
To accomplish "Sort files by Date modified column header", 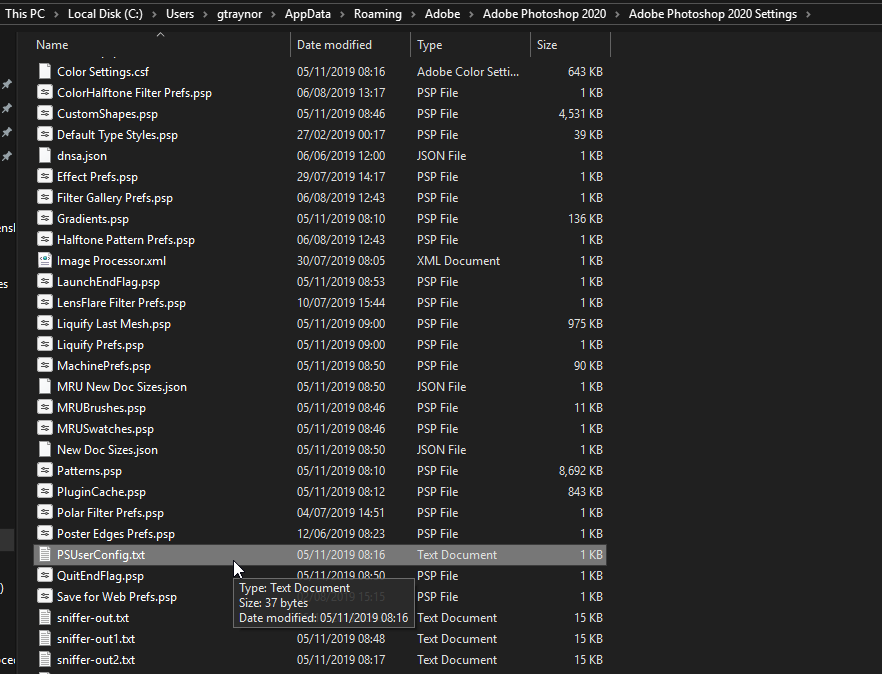I will pos(350,44).
